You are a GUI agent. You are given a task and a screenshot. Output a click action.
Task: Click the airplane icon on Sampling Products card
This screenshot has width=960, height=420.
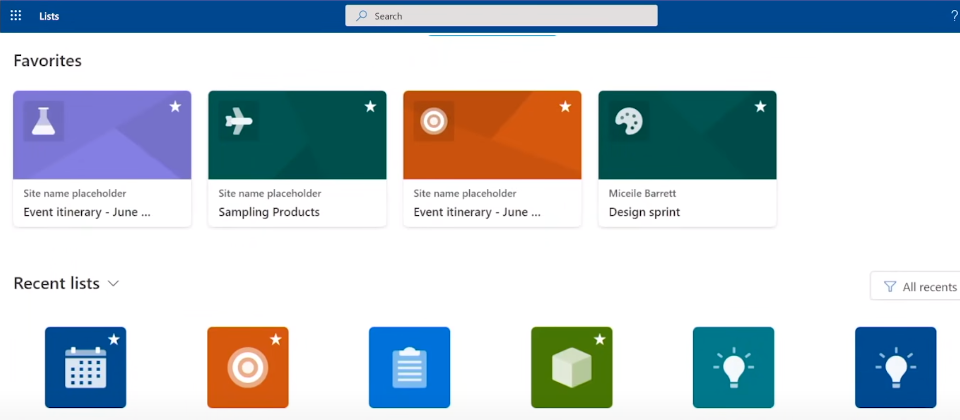pyautogui.click(x=239, y=121)
